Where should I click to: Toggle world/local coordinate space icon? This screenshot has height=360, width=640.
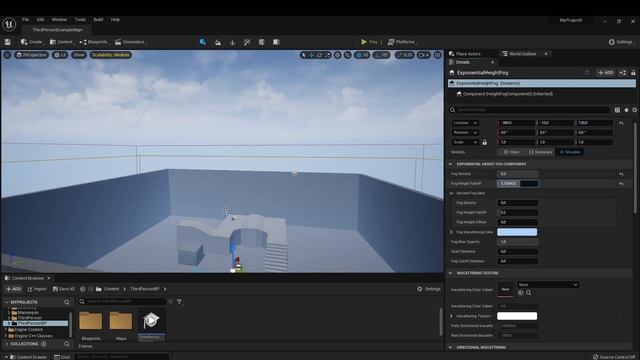[x=338, y=55]
